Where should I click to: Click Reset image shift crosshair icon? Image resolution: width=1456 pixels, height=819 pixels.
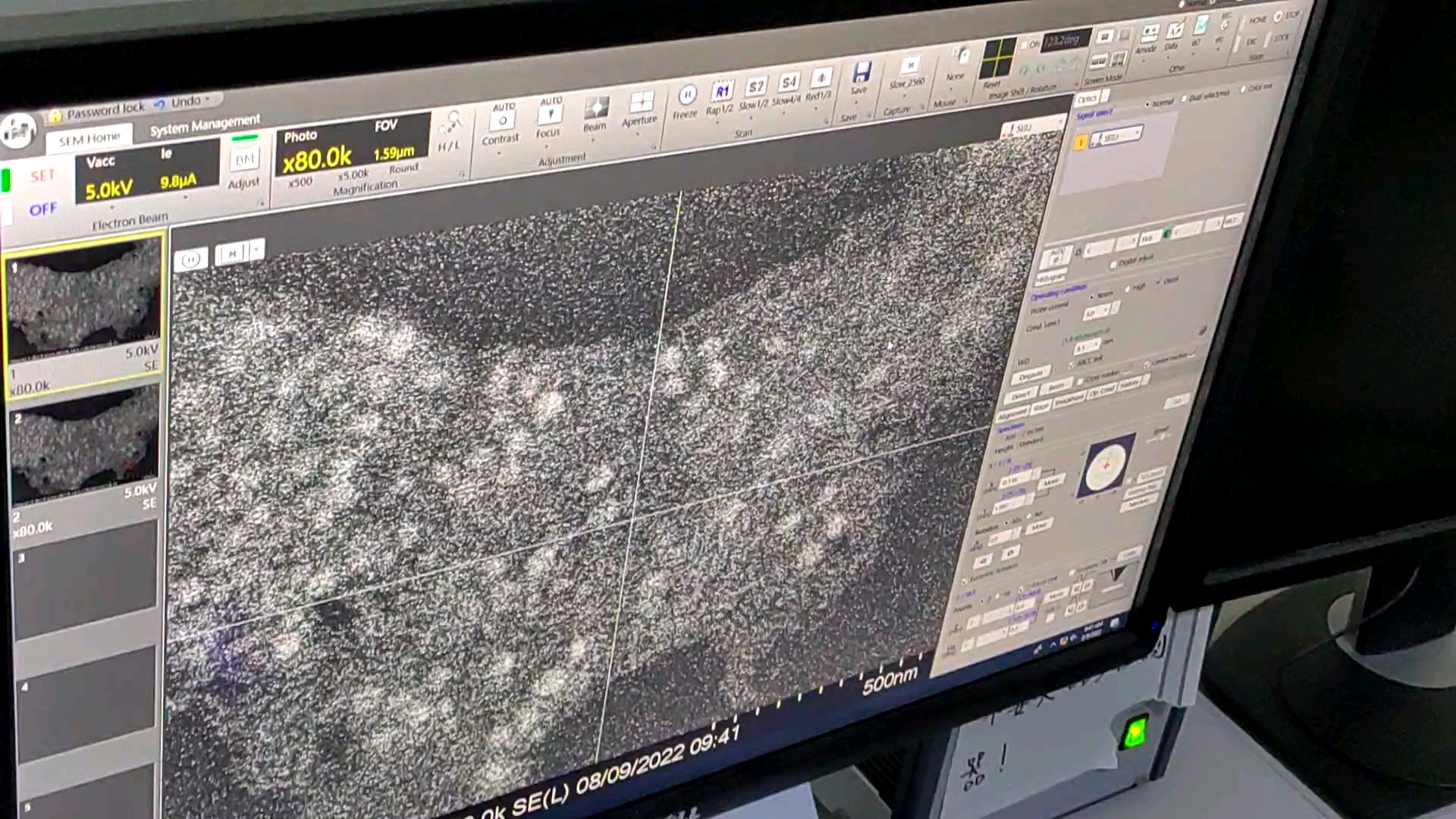click(998, 58)
